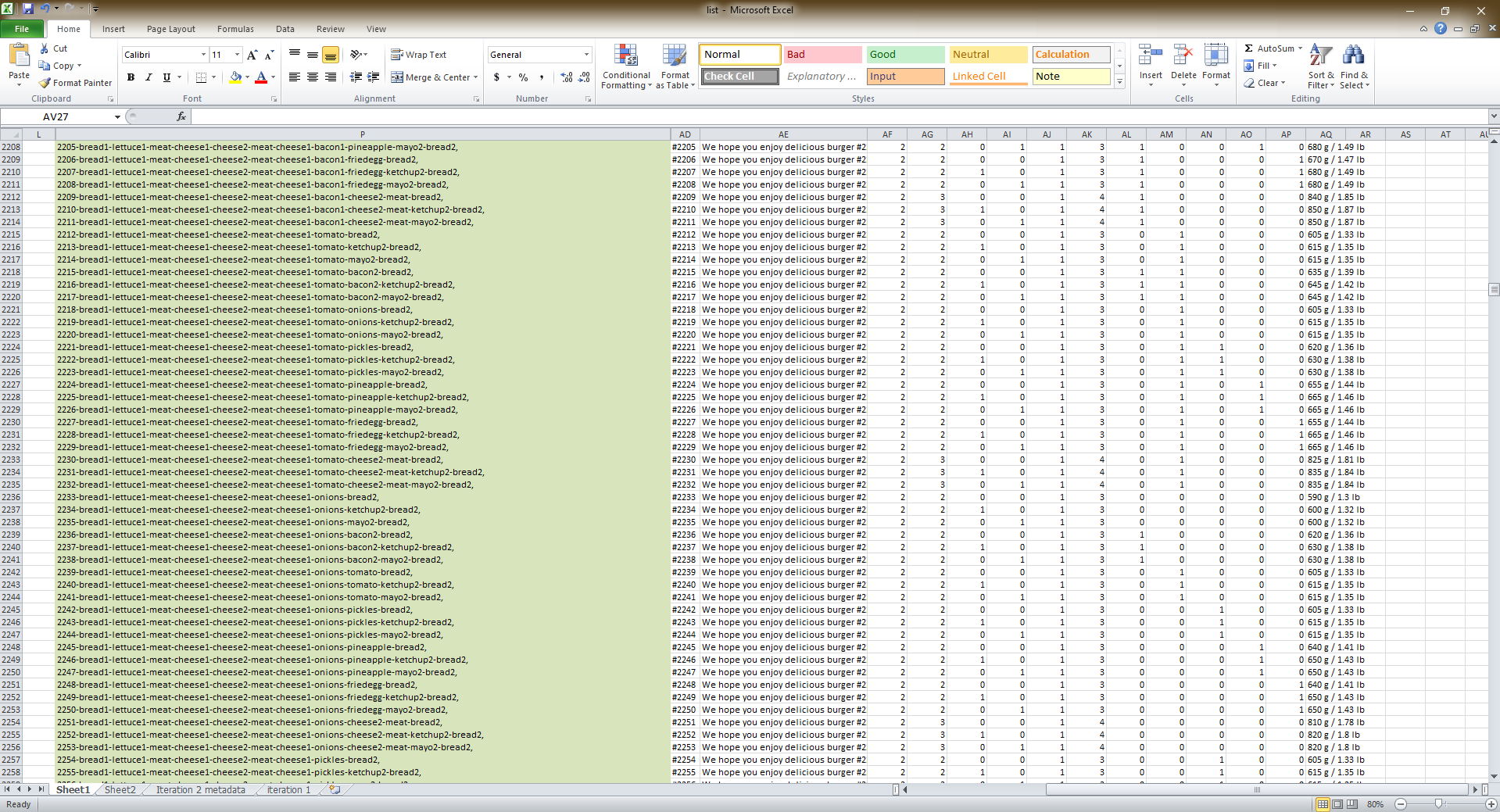Open the Name Box dropdown arrow
Image resolution: width=1500 pixels, height=812 pixels.
(117, 116)
